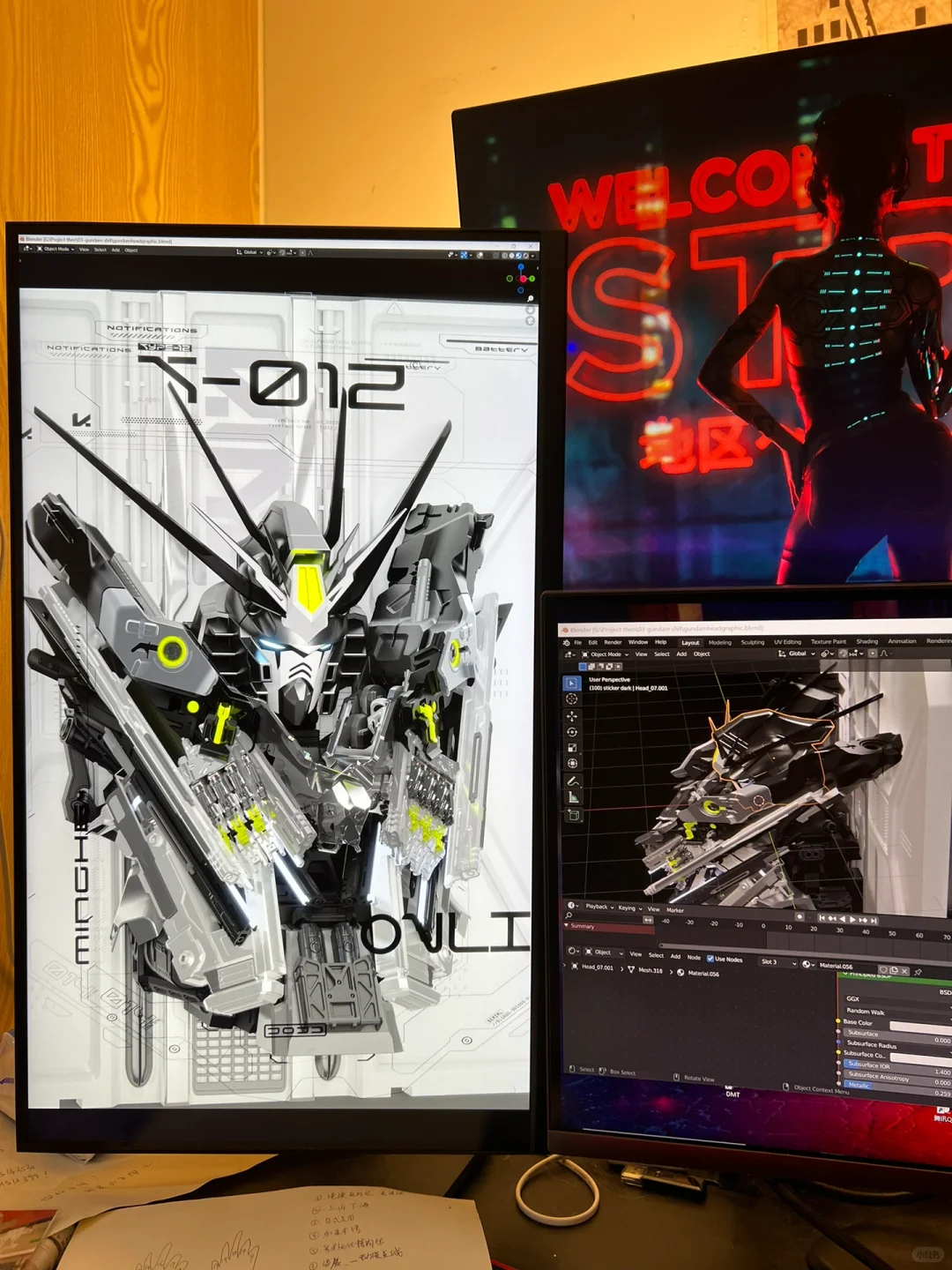
Task: Click the timeline search magnifier icon
Action: pyautogui.click(x=569, y=915)
